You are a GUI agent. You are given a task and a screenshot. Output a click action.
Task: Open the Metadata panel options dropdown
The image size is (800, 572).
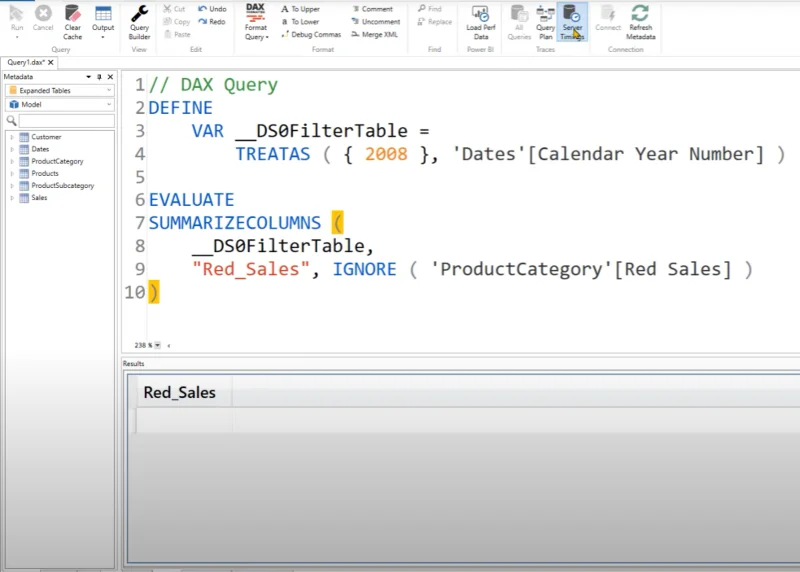click(x=89, y=77)
